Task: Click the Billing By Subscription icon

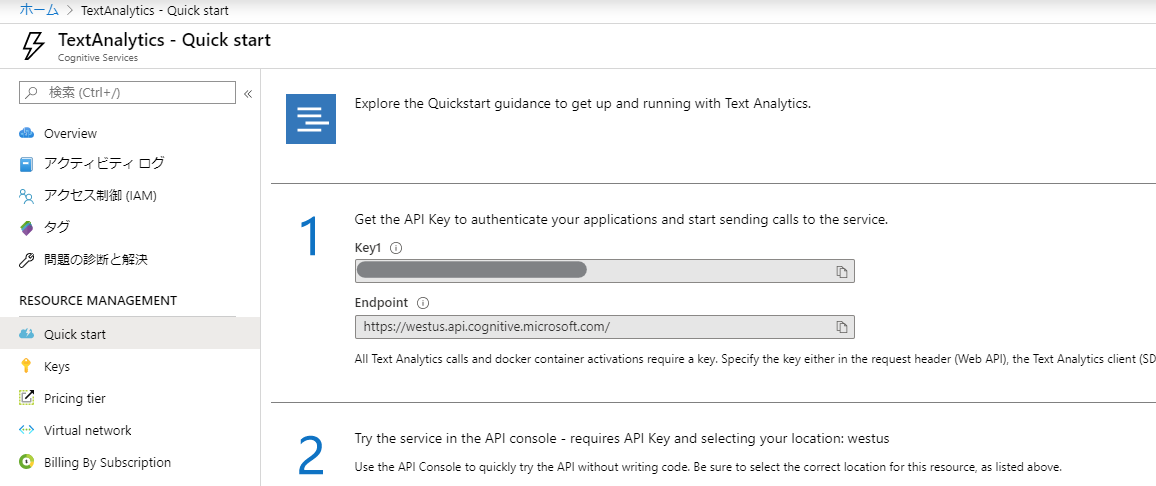Action: click(27, 462)
